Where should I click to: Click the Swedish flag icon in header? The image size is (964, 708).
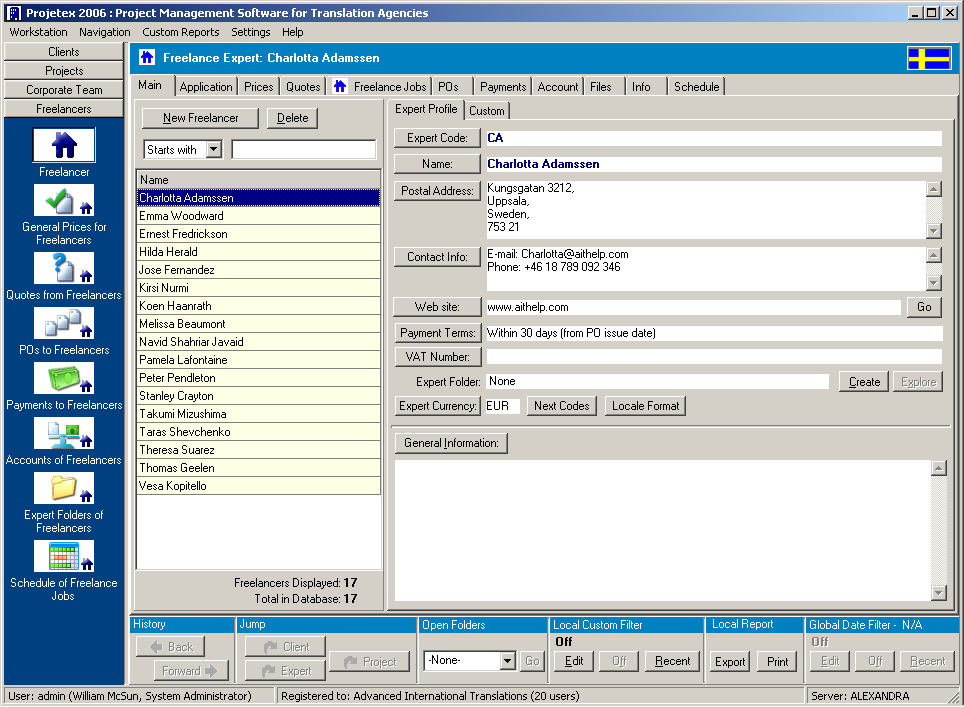[x=929, y=58]
